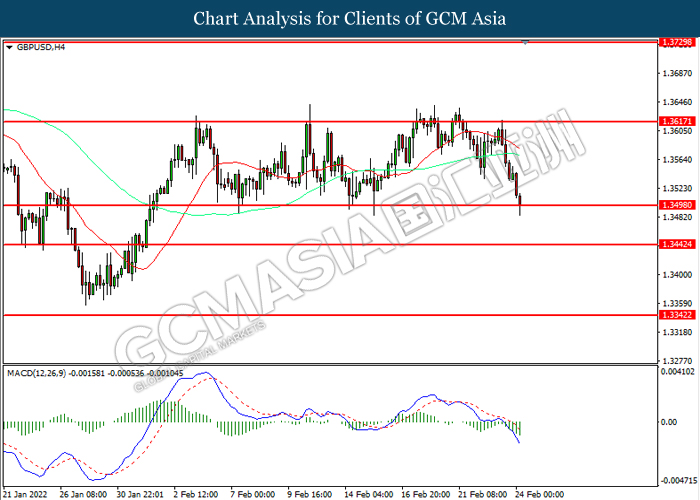The image size is (700, 500).
Task: Click the 1.34000 price axis value
Action: [x=677, y=275]
